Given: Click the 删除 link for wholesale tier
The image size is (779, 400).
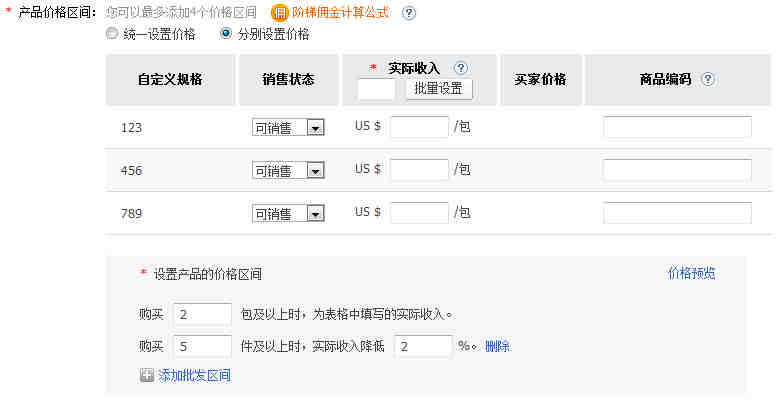Looking at the screenshot, I should click(497, 346).
